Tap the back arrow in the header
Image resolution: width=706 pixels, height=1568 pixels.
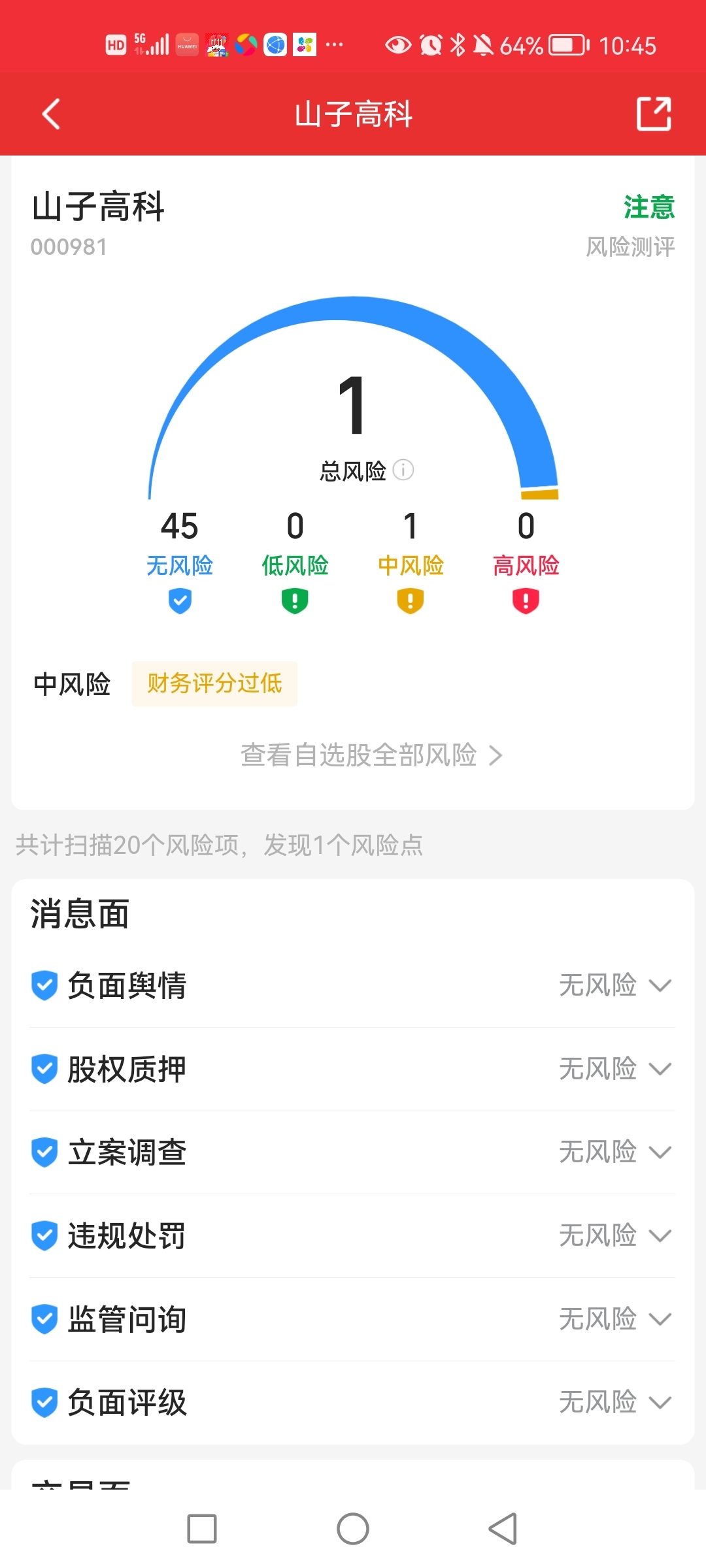click(51, 114)
